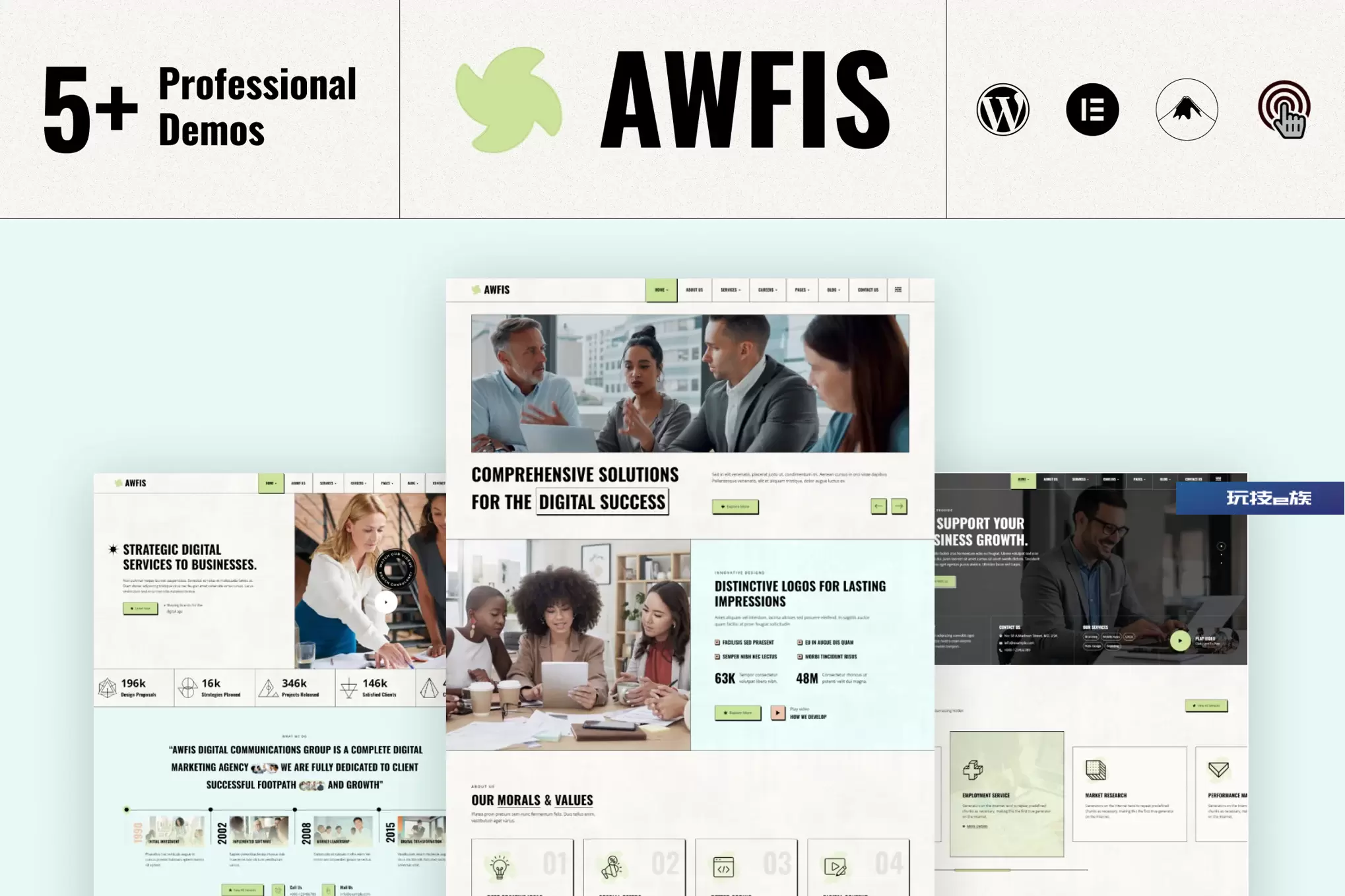Click Learn More button in left demo hero

(140, 608)
